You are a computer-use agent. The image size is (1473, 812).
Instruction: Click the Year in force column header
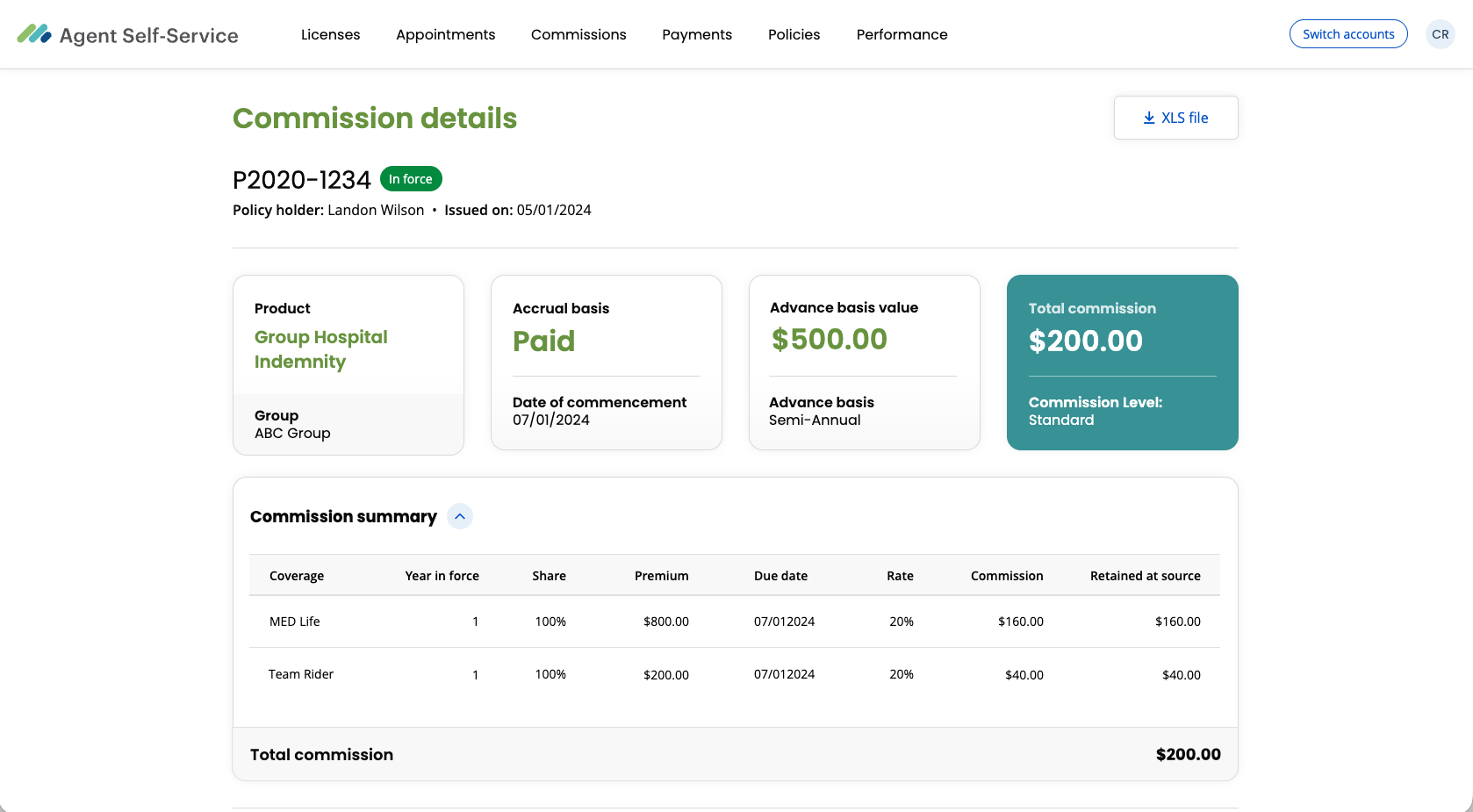pos(442,576)
